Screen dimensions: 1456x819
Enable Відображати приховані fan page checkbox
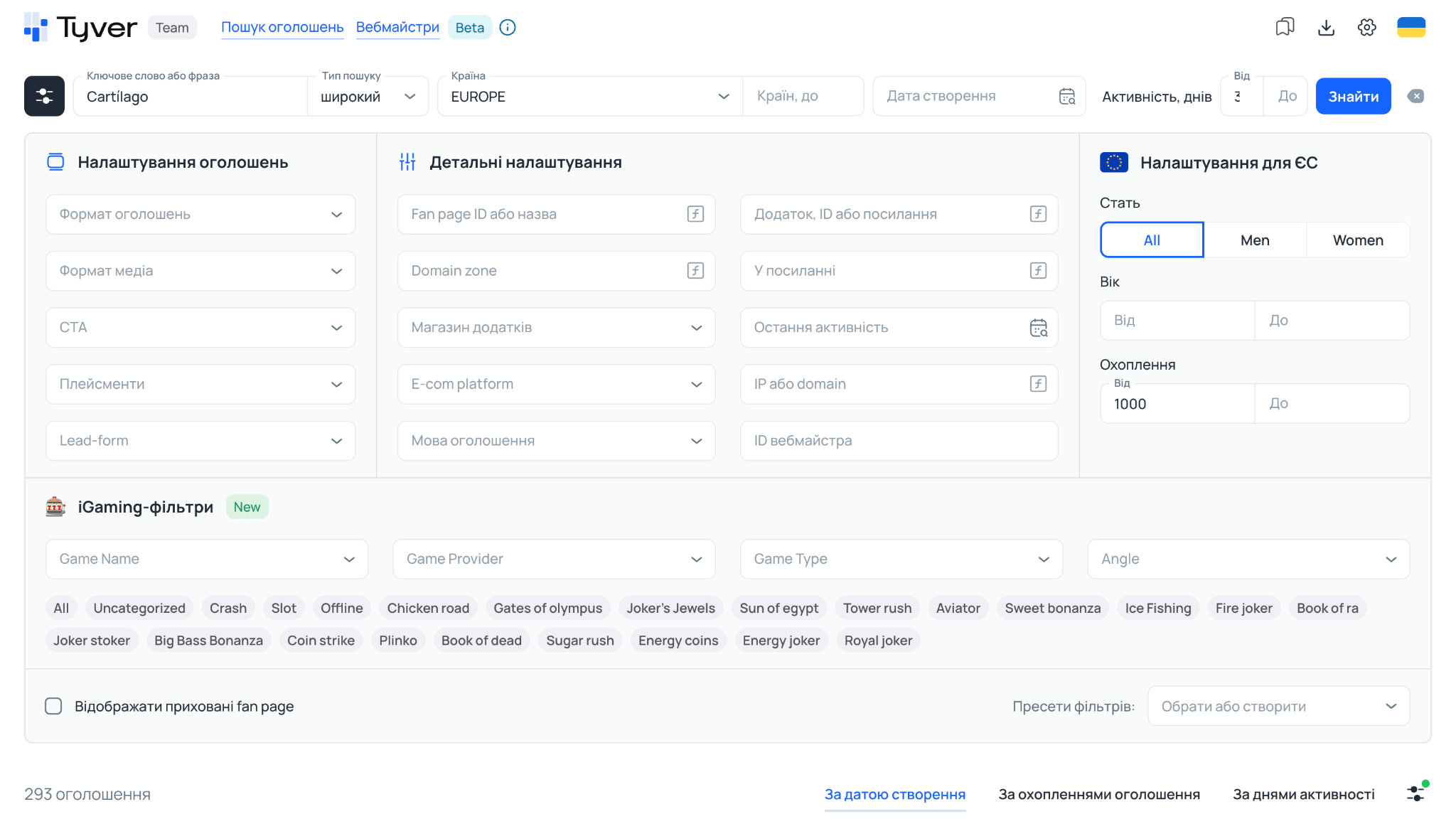tap(53, 706)
